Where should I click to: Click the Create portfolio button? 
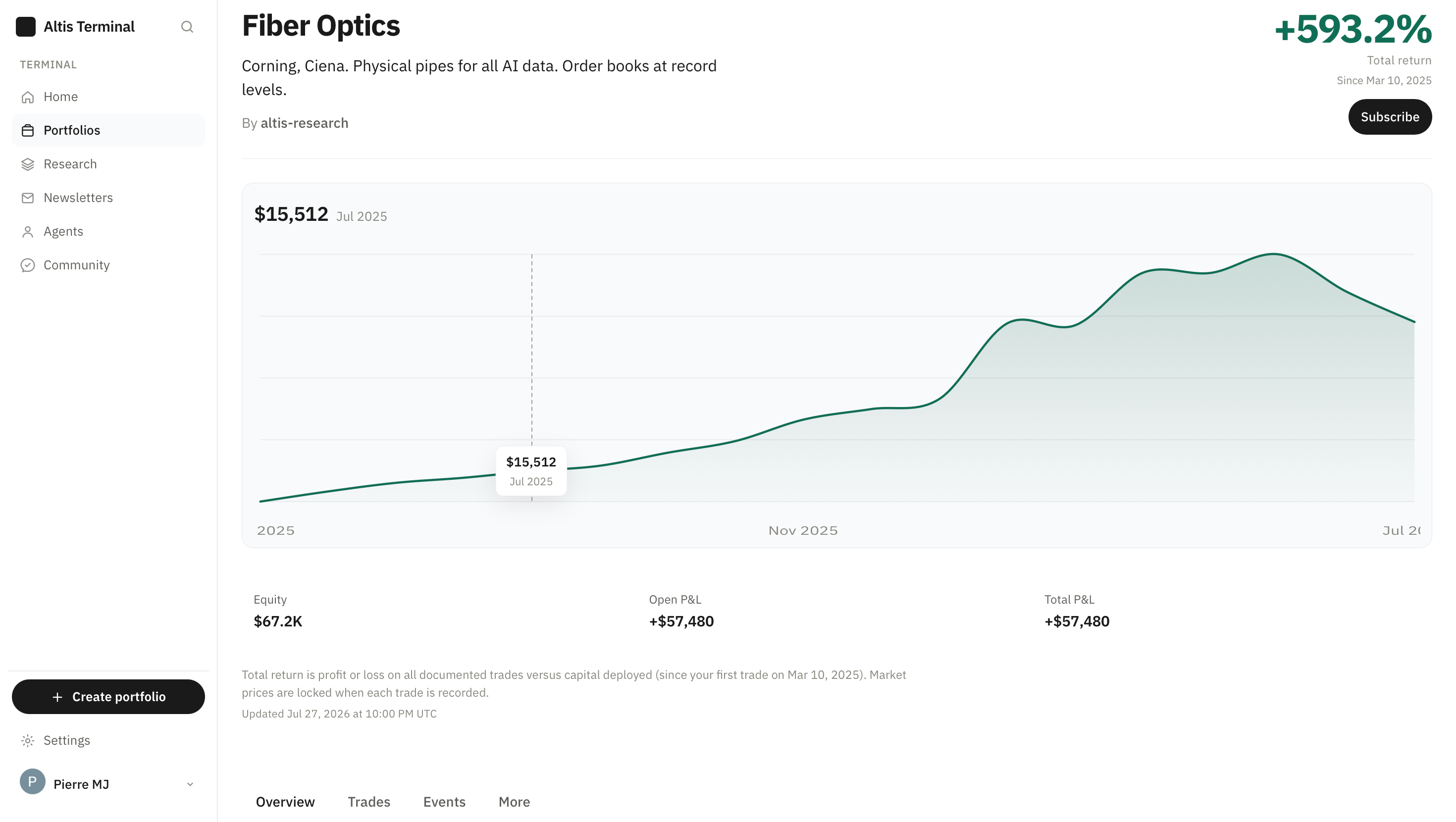(x=108, y=697)
